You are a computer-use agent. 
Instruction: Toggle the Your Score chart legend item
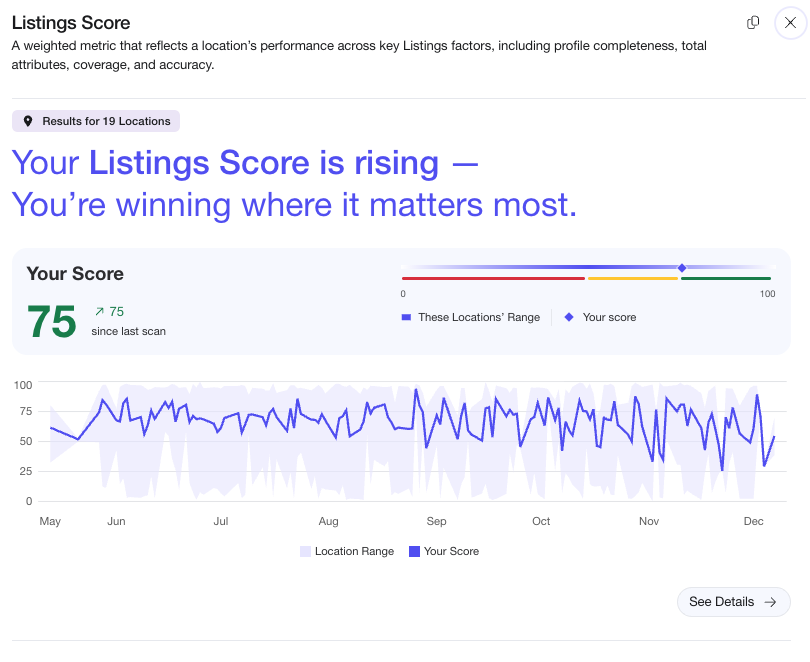pos(443,551)
